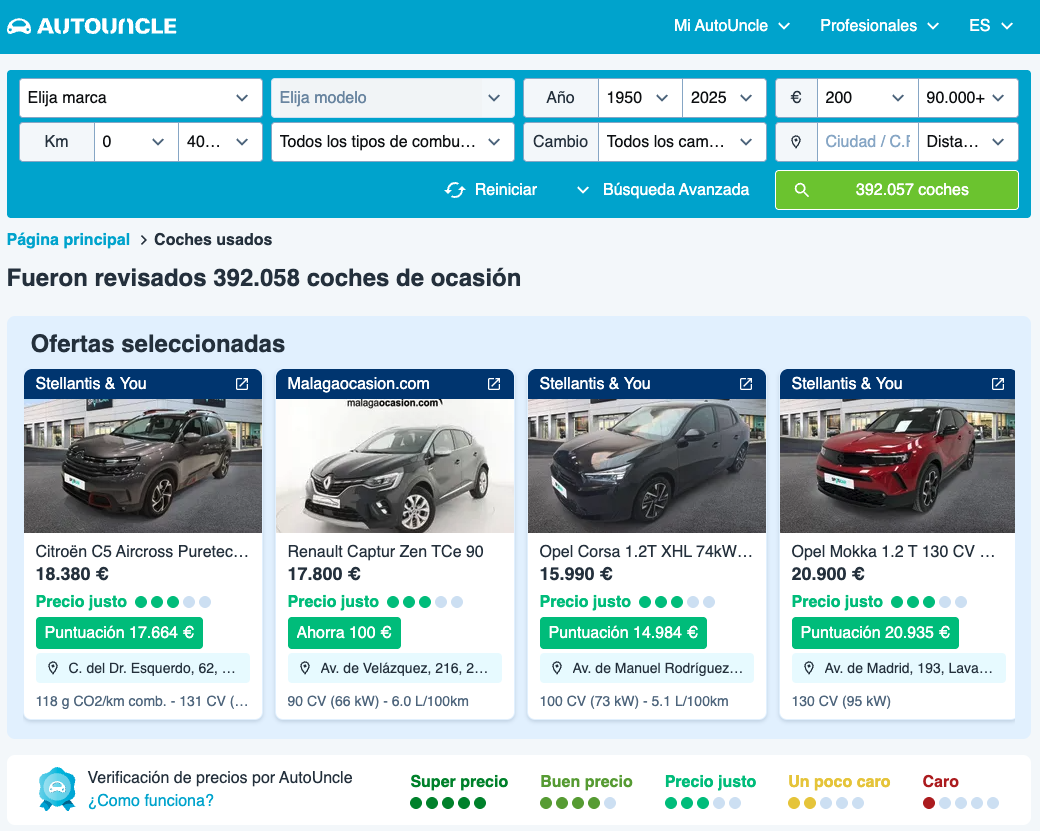
Task: Open black Opel Corsa car photo
Action: 647,466
